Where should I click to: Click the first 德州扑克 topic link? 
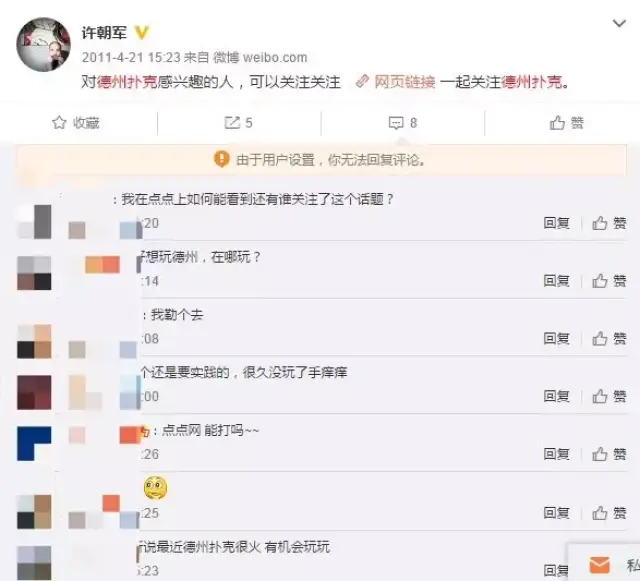pyautogui.click(x=127, y=82)
